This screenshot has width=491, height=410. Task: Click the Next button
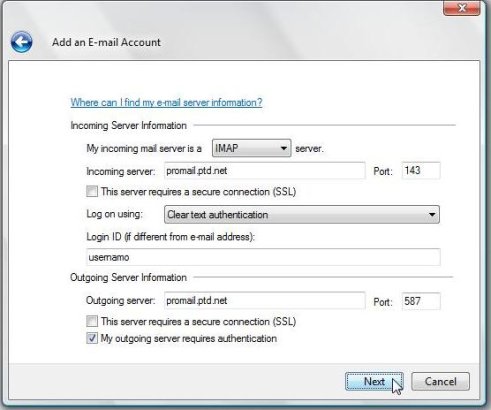point(374,381)
